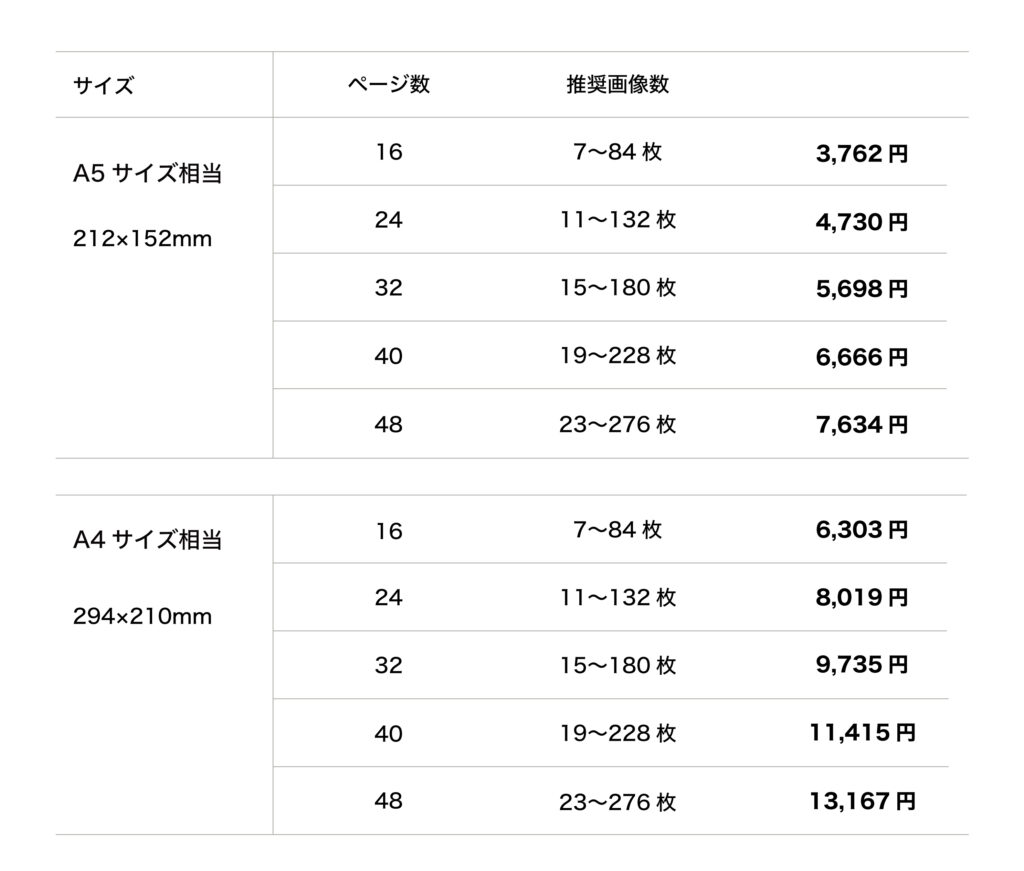This screenshot has width=1024, height=871.
Task: Click 15〜180 枚 in the A4 section
Action: coord(618,665)
